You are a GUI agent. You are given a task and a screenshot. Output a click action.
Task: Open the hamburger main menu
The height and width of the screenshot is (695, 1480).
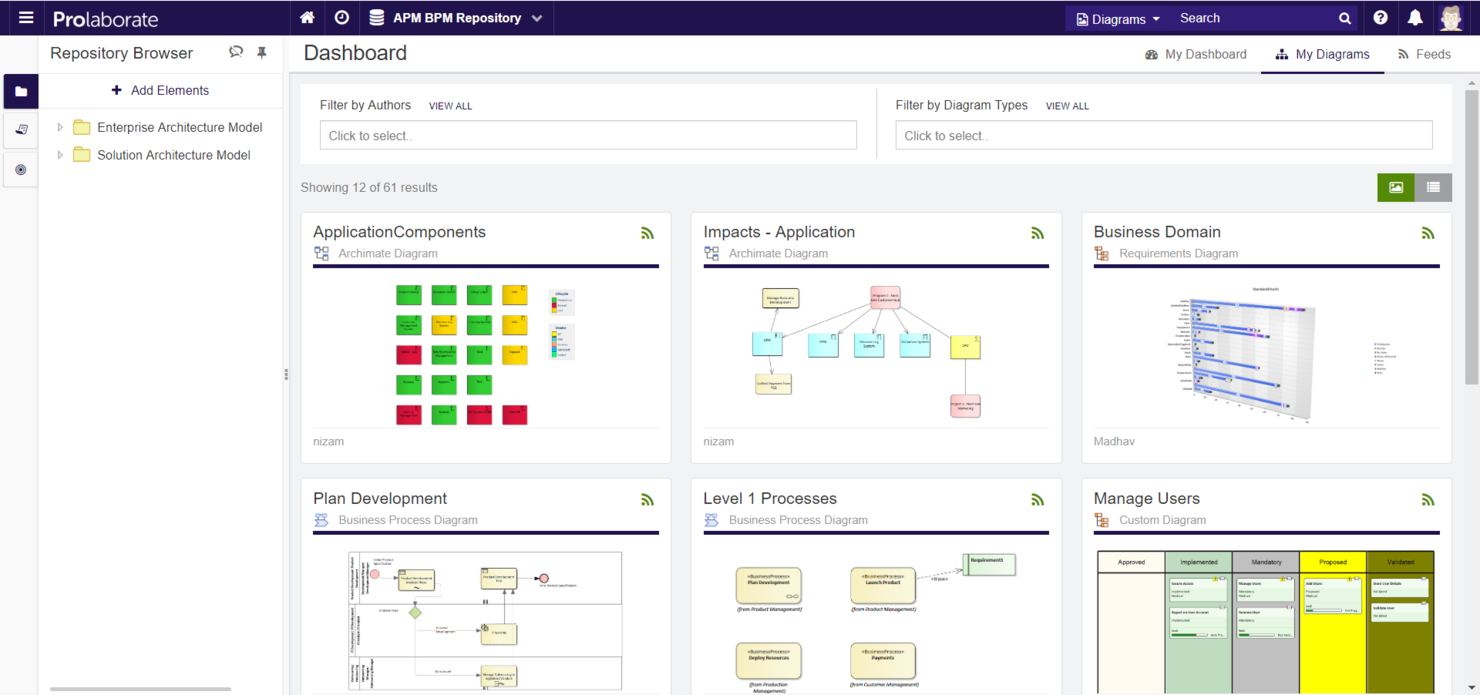[26, 18]
